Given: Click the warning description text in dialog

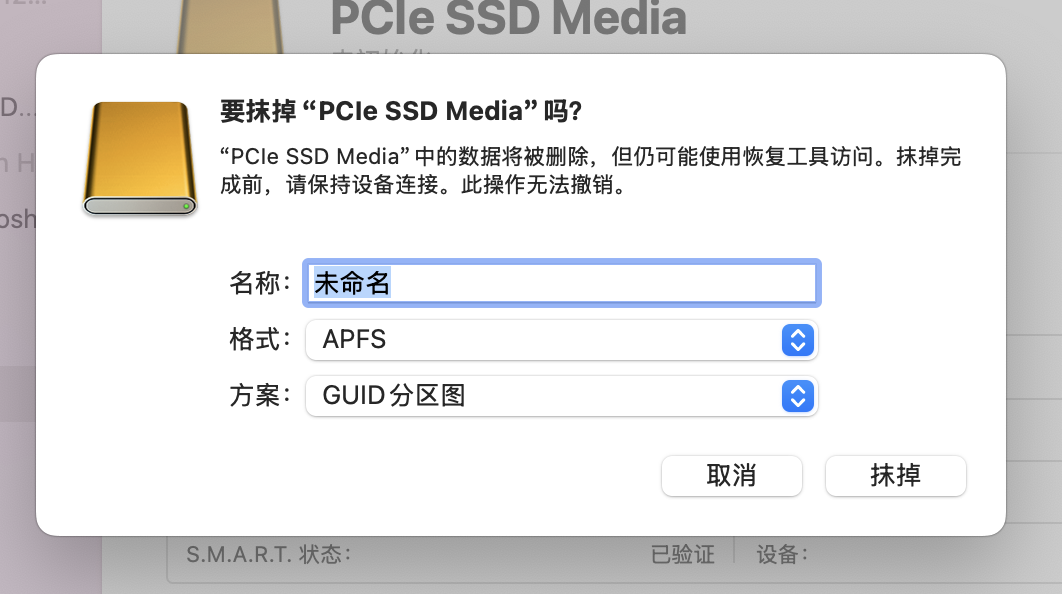Looking at the screenshot, I should [590, 172].
